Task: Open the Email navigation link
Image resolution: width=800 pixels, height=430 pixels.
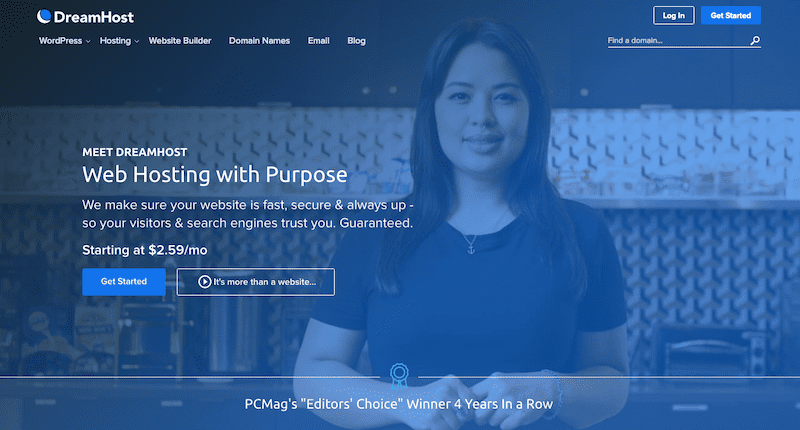Action: 318,41
